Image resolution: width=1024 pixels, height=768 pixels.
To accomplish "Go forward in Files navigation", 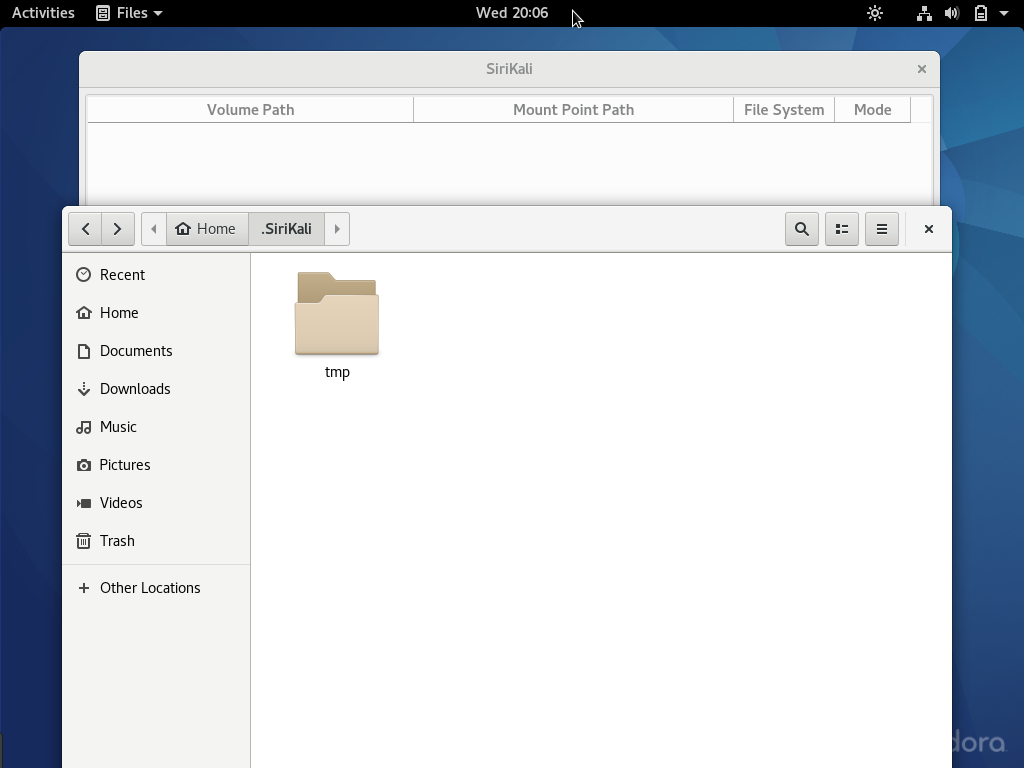I will pos(118,229).
